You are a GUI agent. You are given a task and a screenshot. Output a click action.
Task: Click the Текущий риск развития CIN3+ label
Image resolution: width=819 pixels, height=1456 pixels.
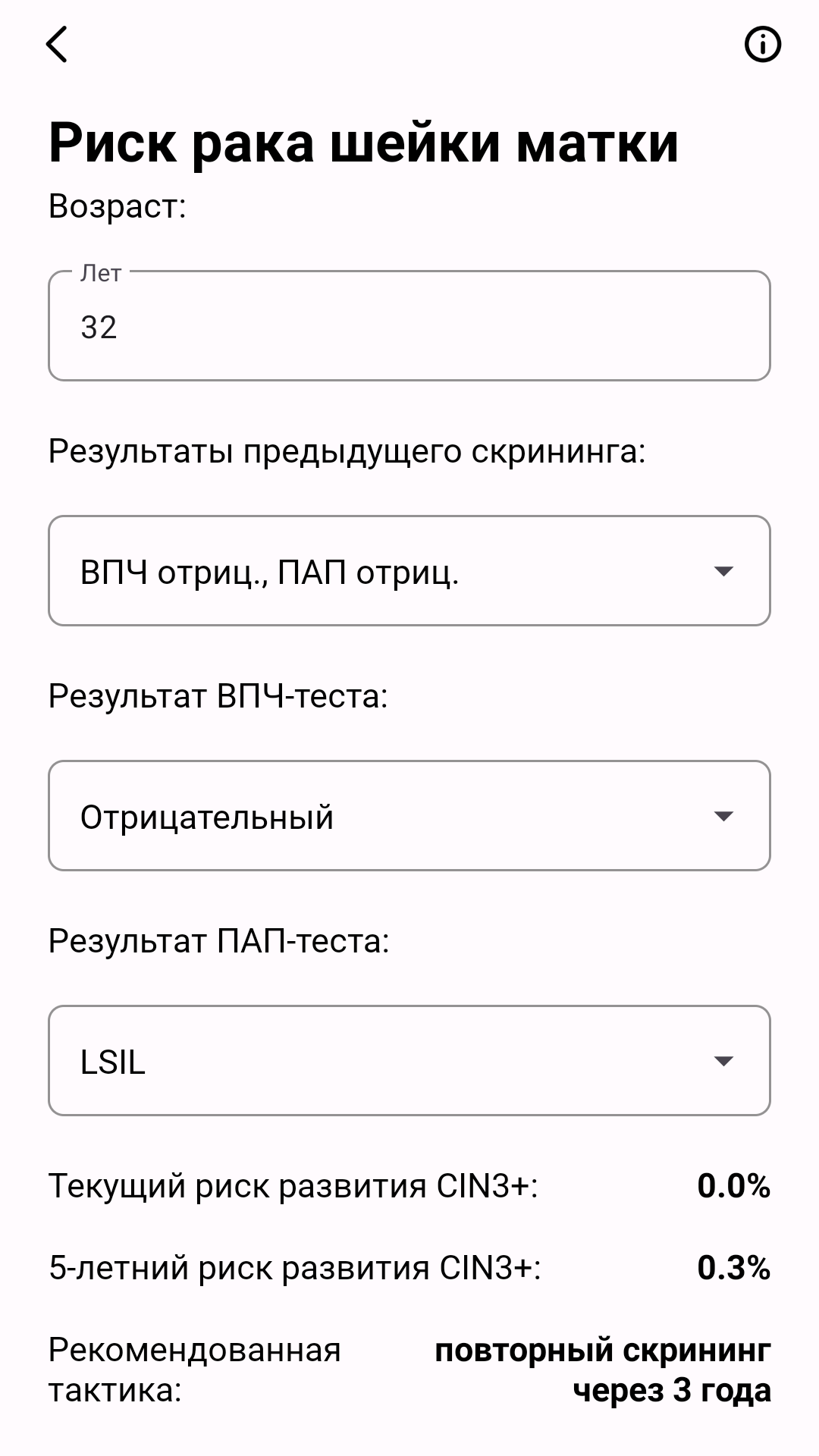[293, 1186]
